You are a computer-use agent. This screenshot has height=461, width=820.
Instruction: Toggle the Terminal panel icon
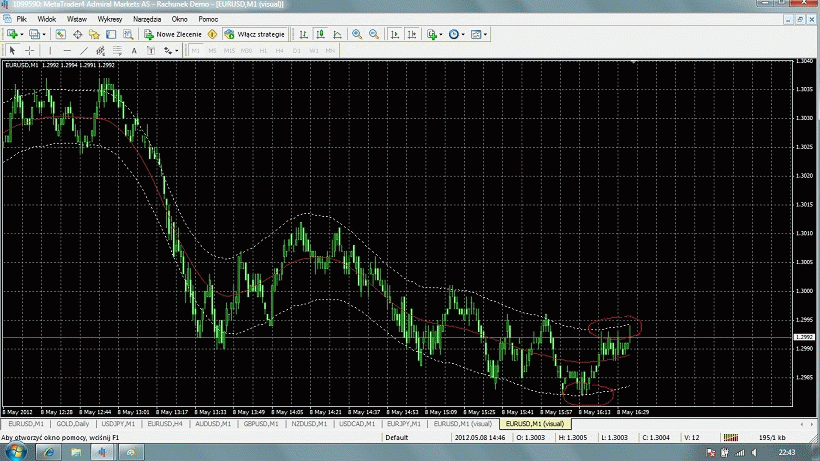111,34
